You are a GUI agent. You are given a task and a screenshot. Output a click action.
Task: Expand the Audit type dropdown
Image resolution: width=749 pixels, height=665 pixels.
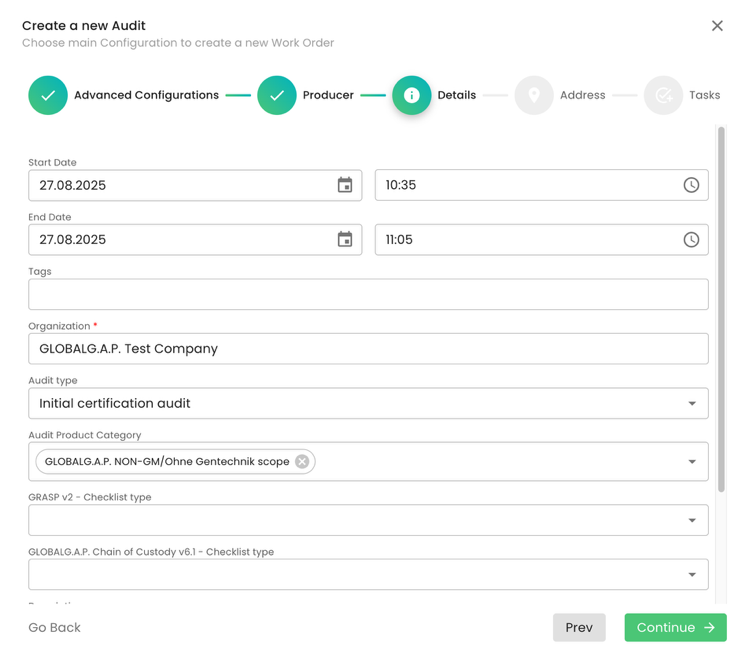pyautogui.click(x=692, y=404)
